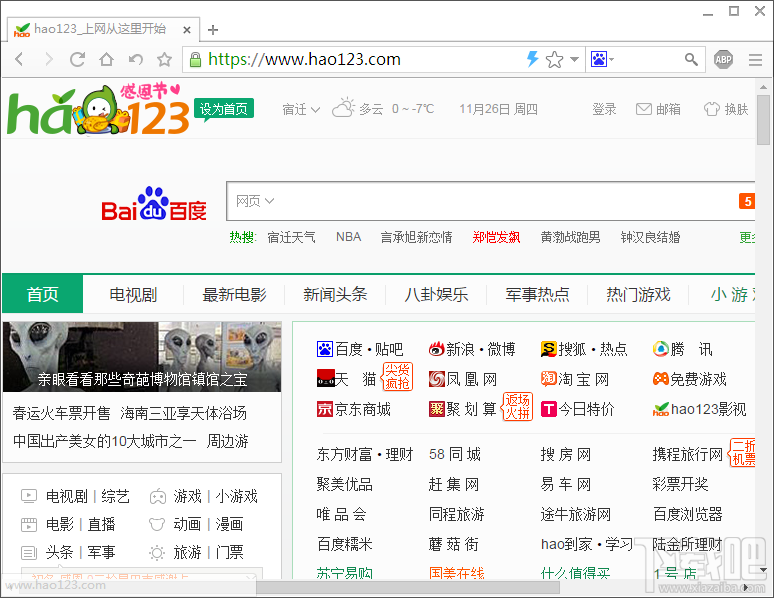Open 腾讯 link

pyautogui.click(x=683, y=349)
